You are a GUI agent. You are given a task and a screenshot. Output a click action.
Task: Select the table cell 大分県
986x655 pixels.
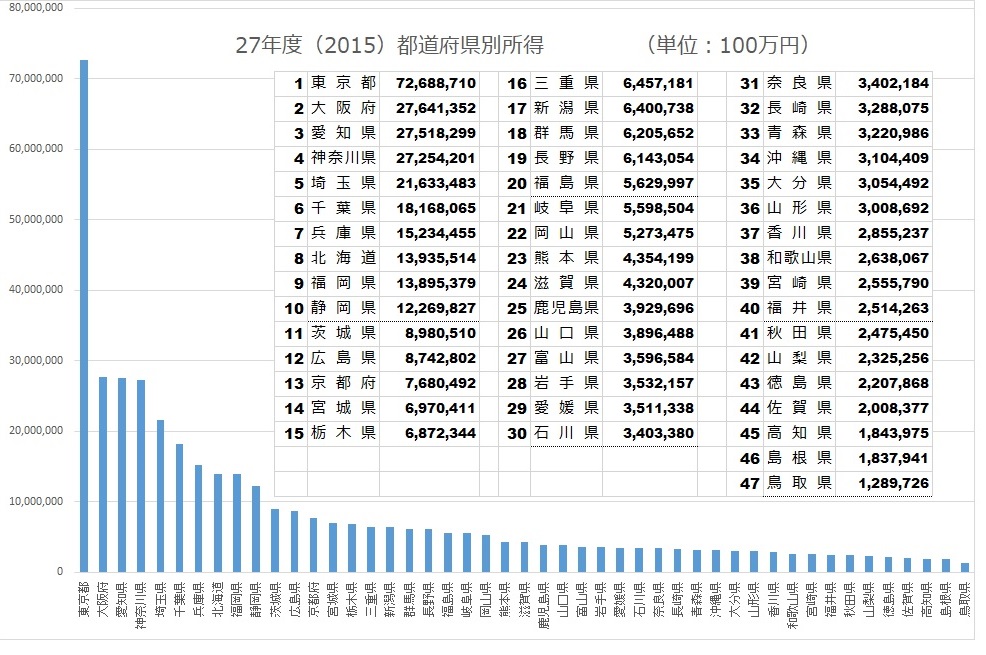799,184
